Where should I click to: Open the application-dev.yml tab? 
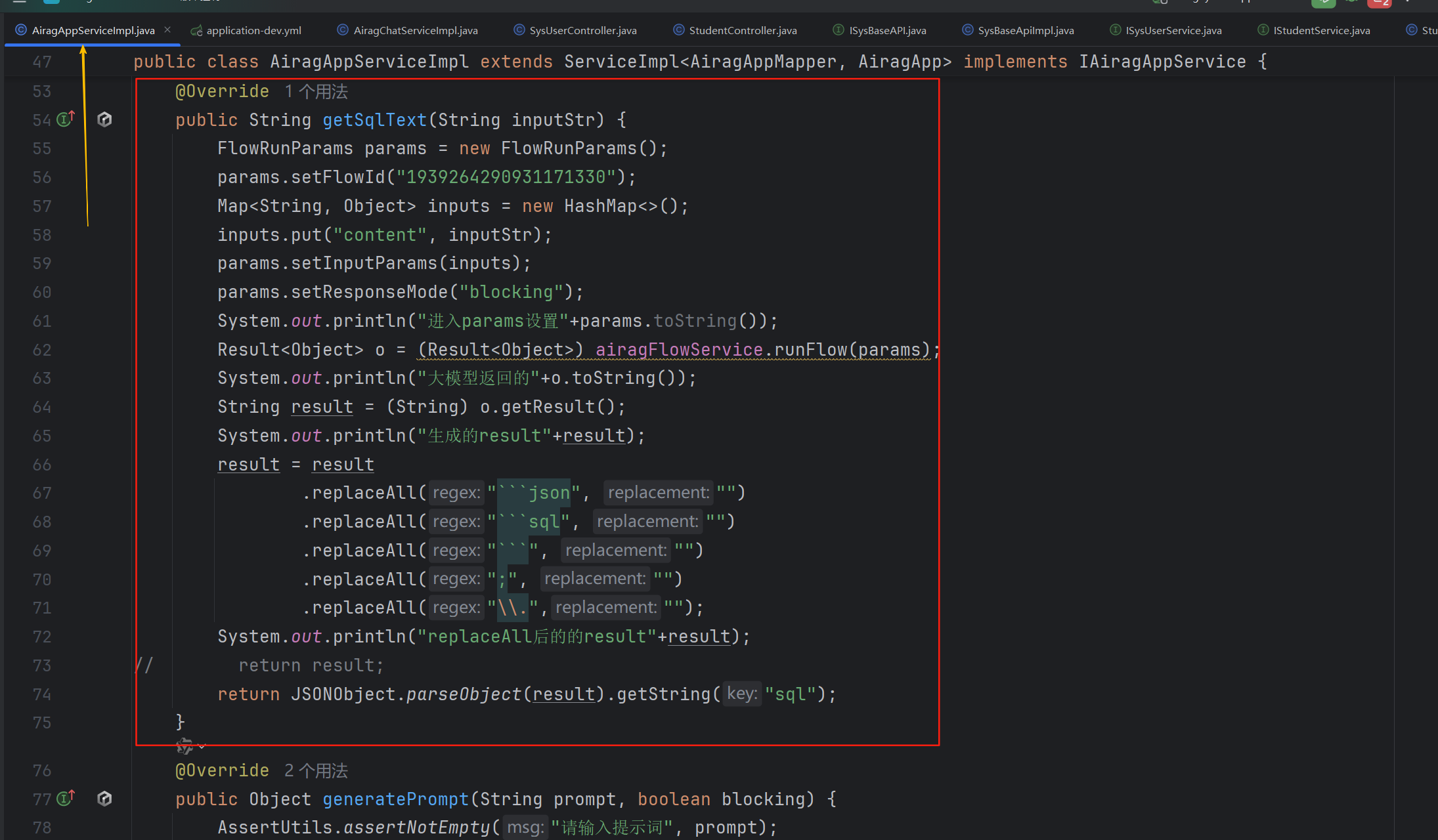pyautogui.click(x=246, y=30)
